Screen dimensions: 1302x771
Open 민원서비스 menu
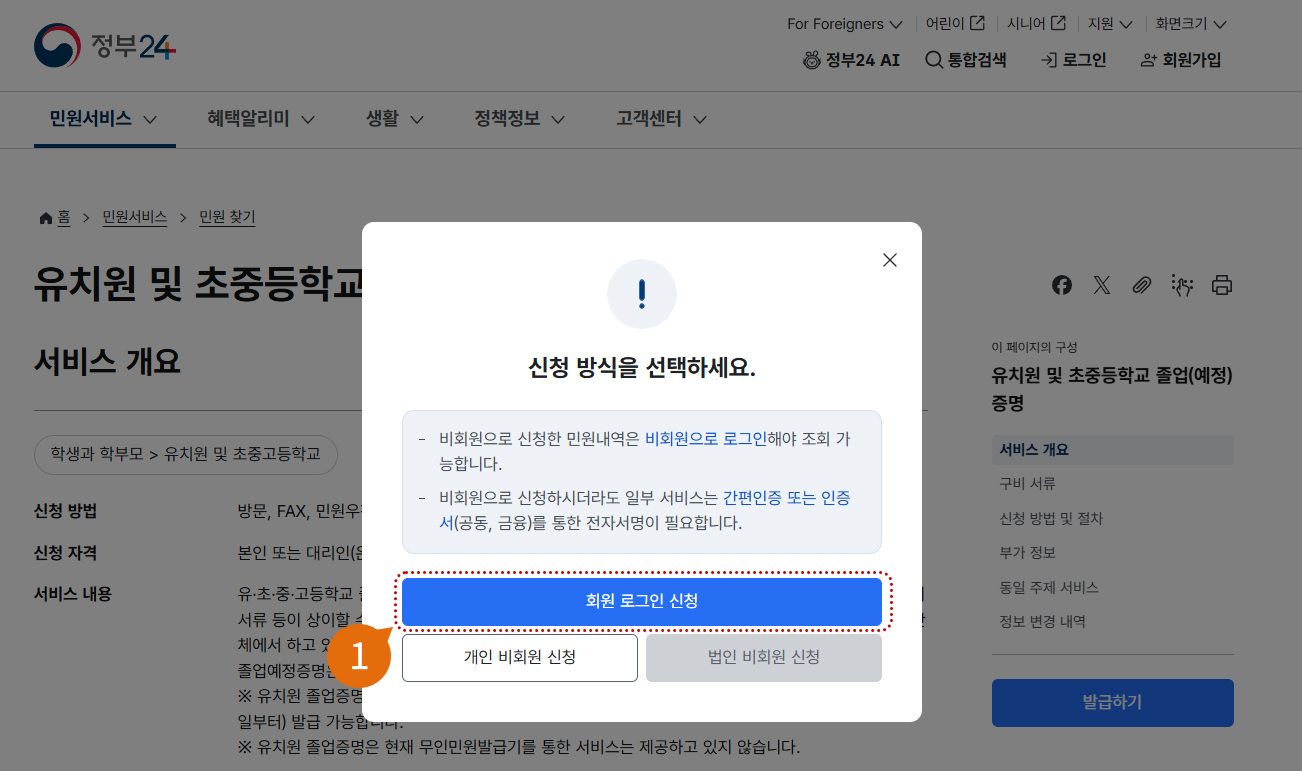[x=104, y=119]
